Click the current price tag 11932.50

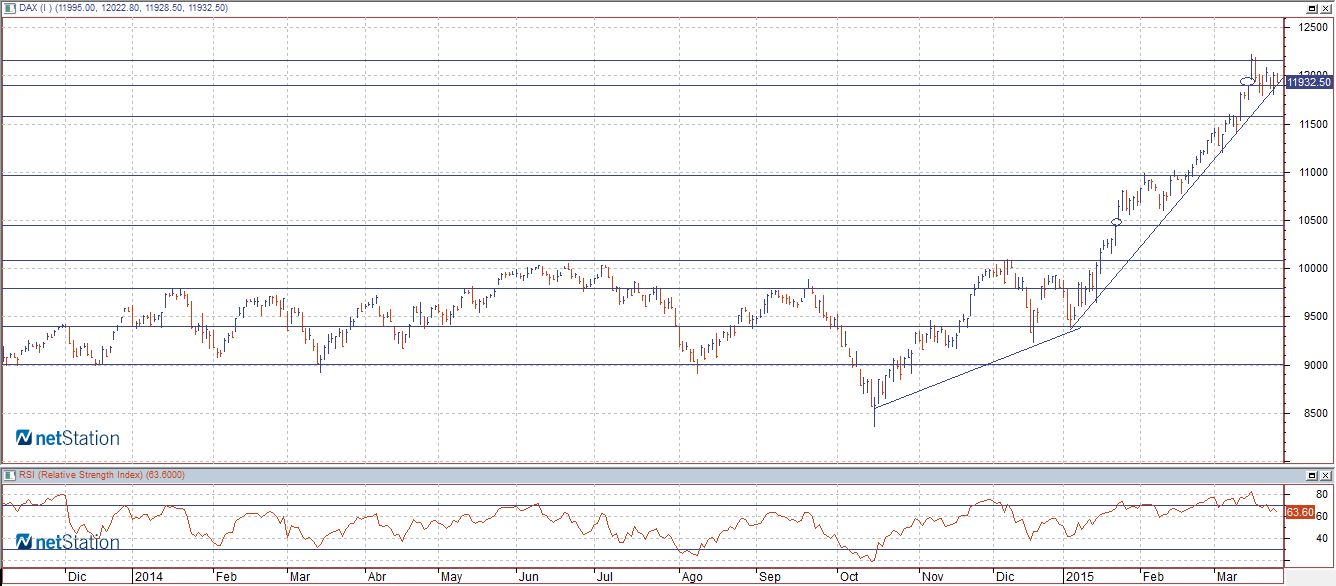click(x=1308, y=83)
